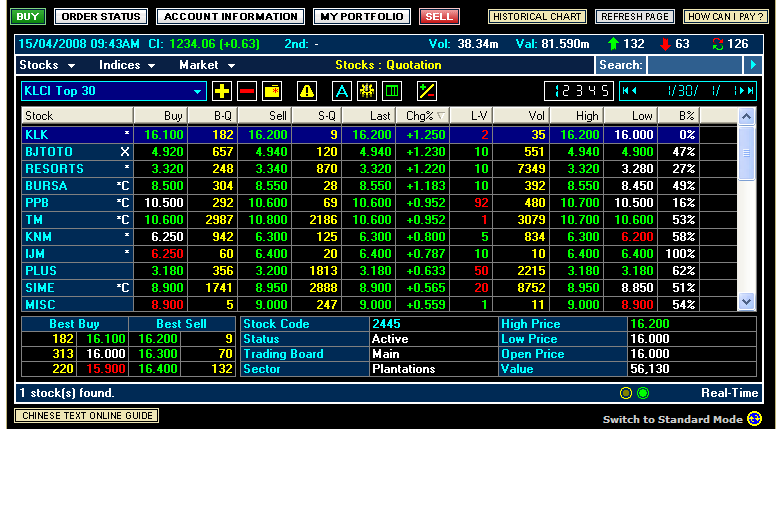Toggle the green real-time status indicator
This screenshot has height=511, width=781.
(x=643, y=393)
